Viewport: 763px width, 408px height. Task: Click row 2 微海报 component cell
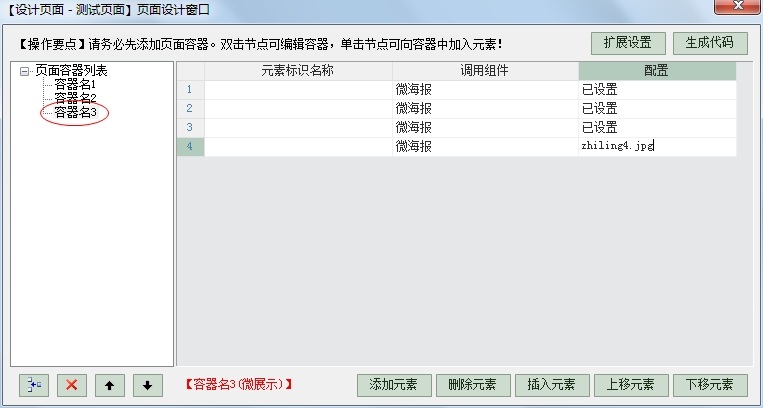(x=485, y=109)
